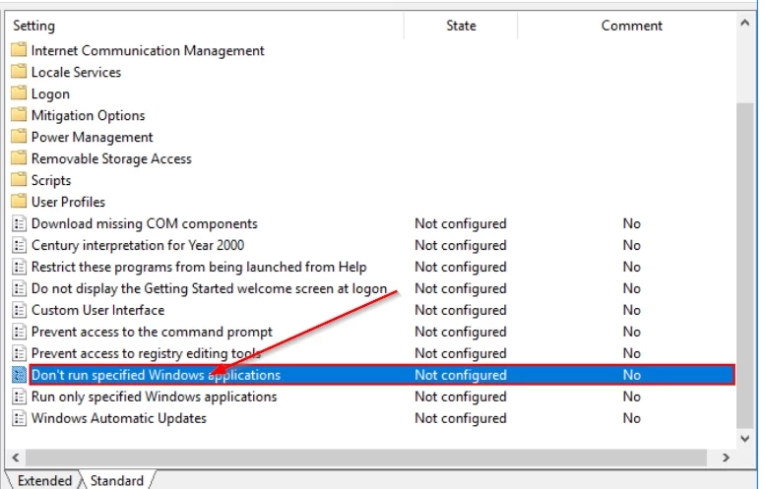Select Run only specified Windows applications
The width and height of the screenshot is (765, 489).
pos(153,397)
